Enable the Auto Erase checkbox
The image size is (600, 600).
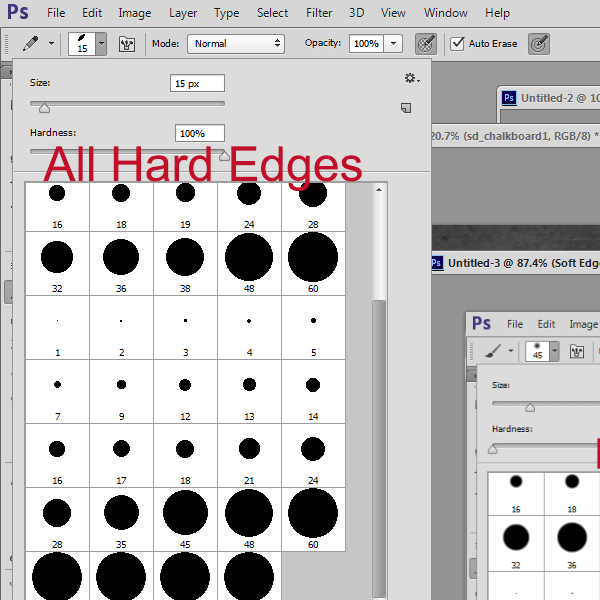pos(458,44)
